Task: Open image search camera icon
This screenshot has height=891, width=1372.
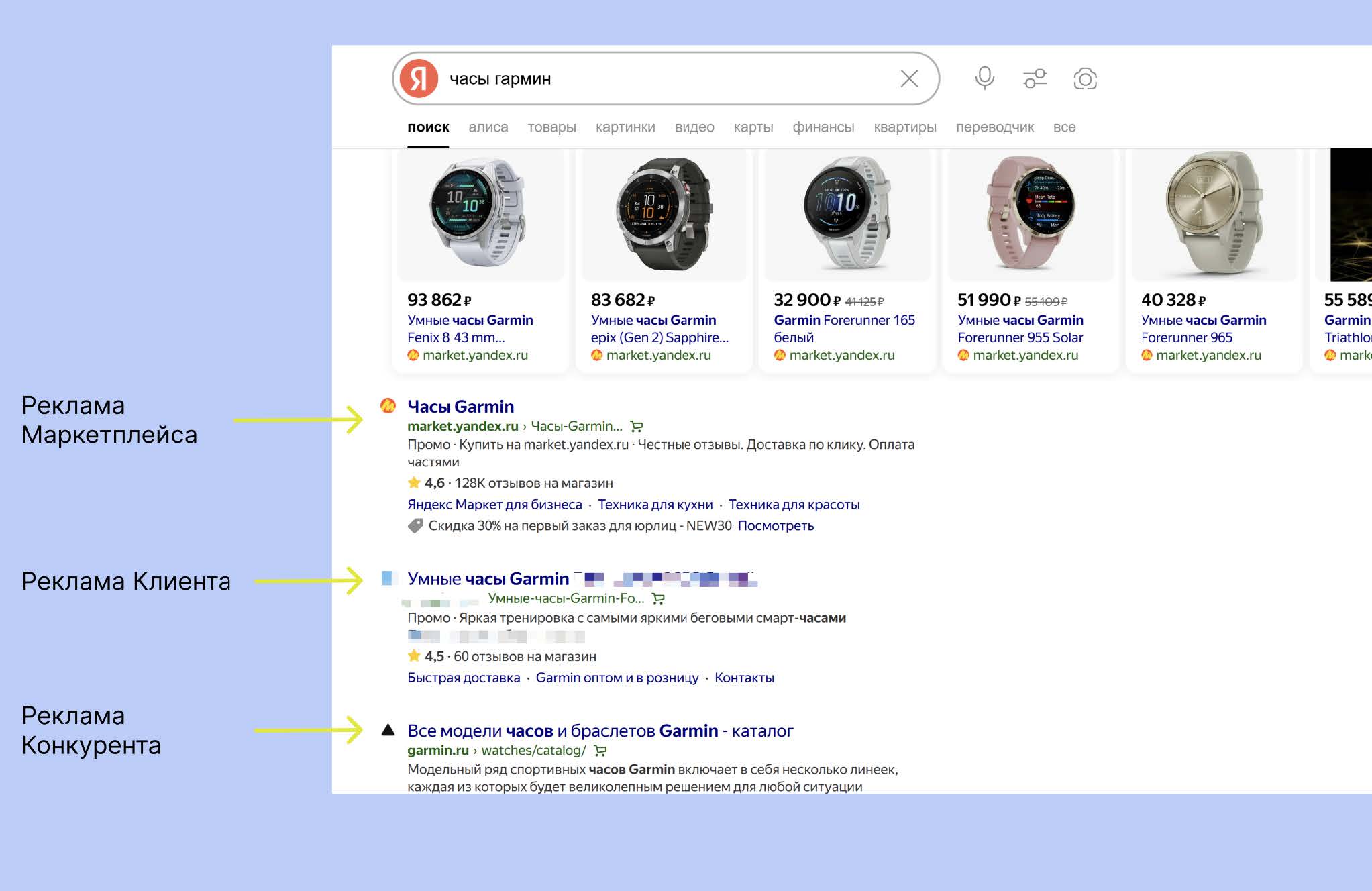Action: pyautogui.click(x=1085, y=78)
